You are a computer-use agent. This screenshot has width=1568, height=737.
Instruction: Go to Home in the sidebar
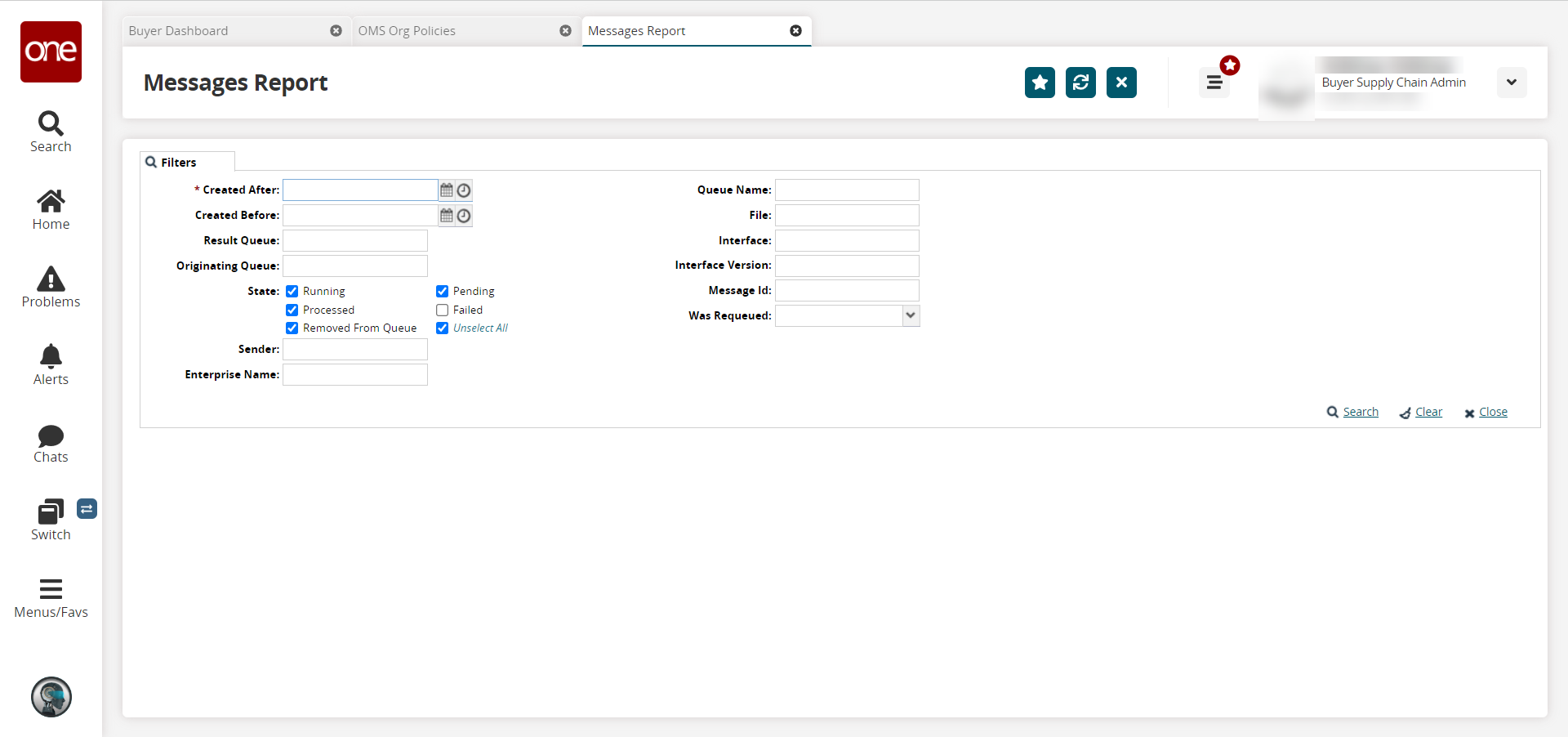pos(51,210)
